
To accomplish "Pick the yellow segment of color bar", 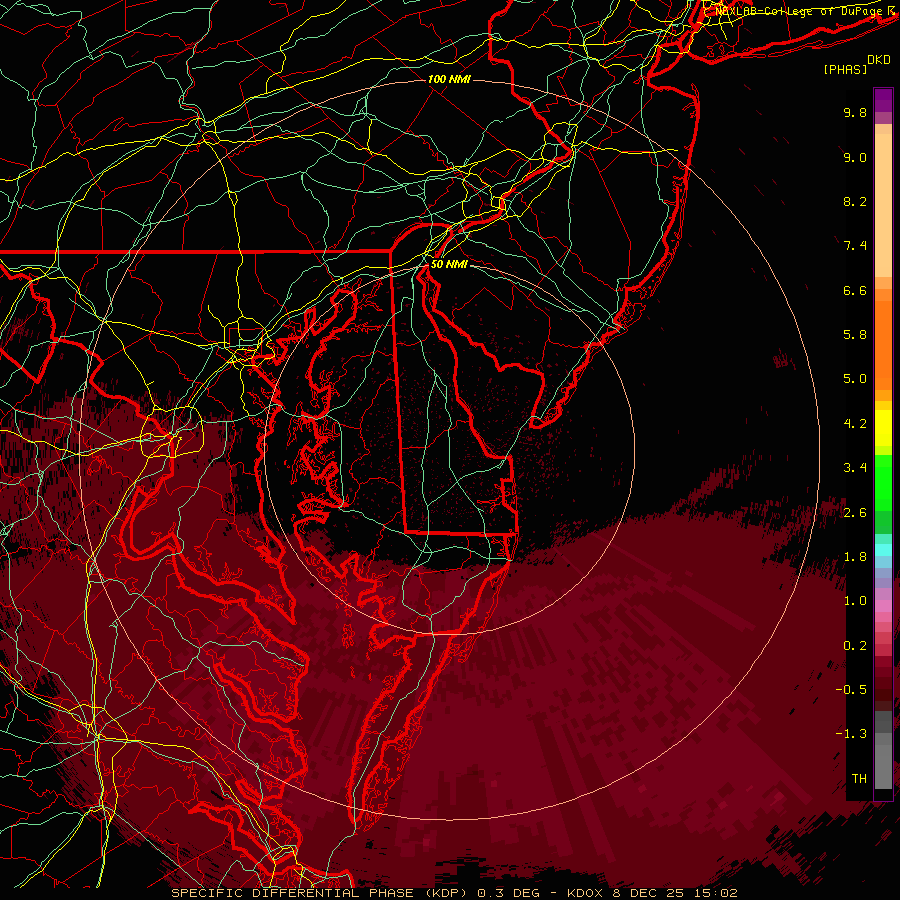I will [x=883, y=428].
